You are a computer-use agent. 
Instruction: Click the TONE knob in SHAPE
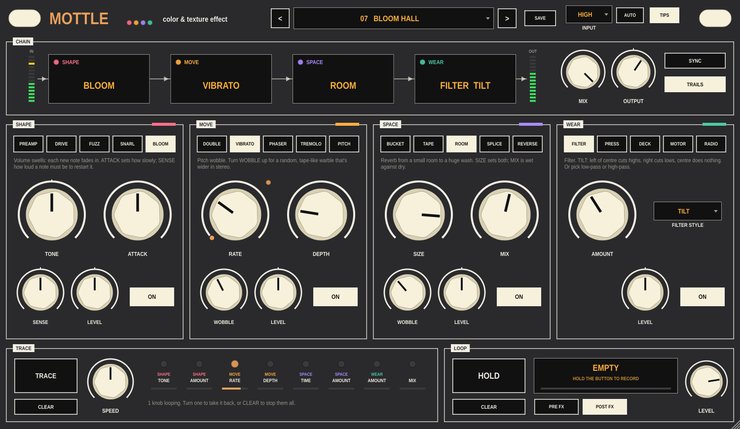(x=52, y=214)
